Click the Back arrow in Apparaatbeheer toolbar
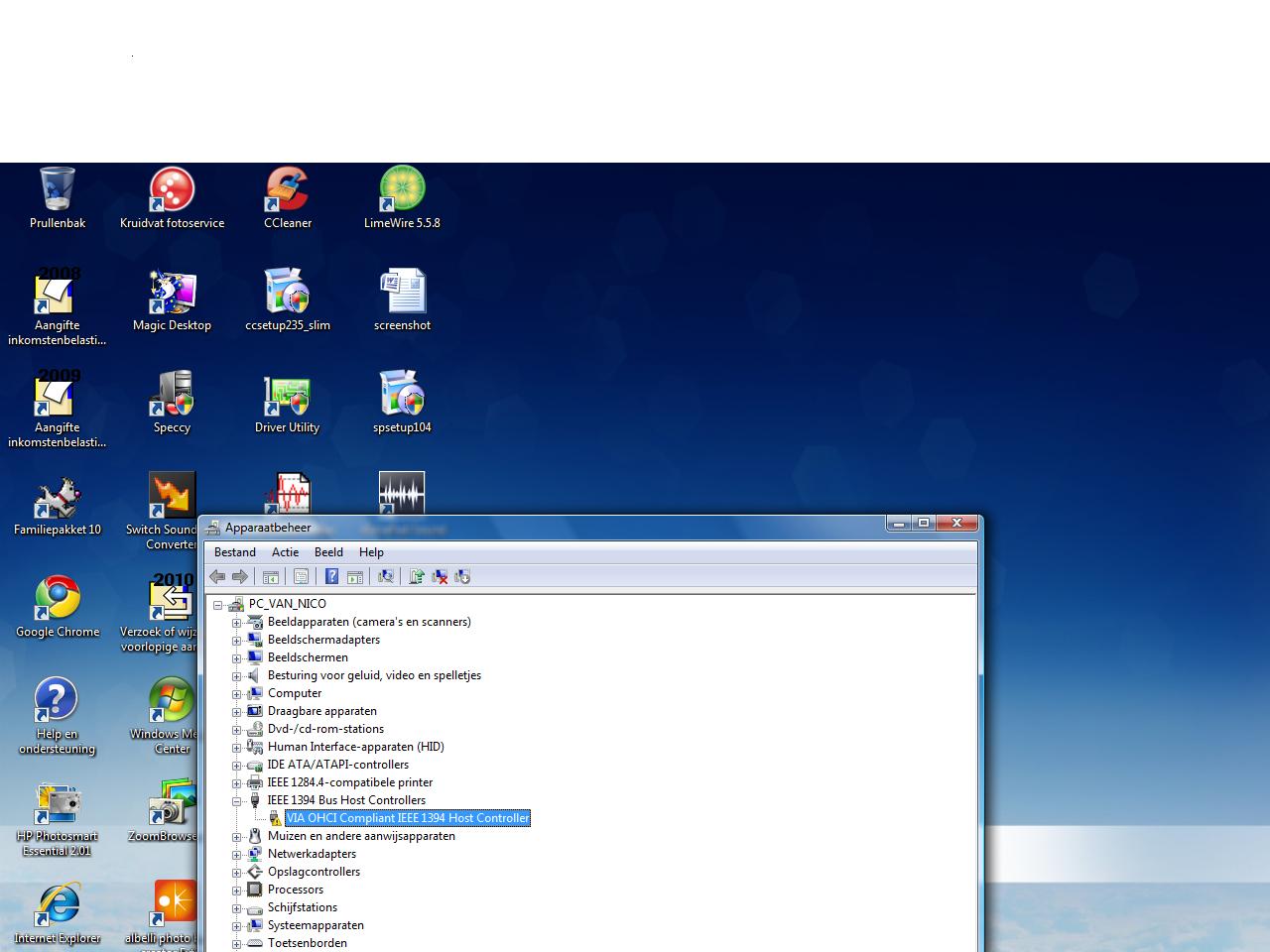Screen dimensions: 1270x952 (217, 577)
